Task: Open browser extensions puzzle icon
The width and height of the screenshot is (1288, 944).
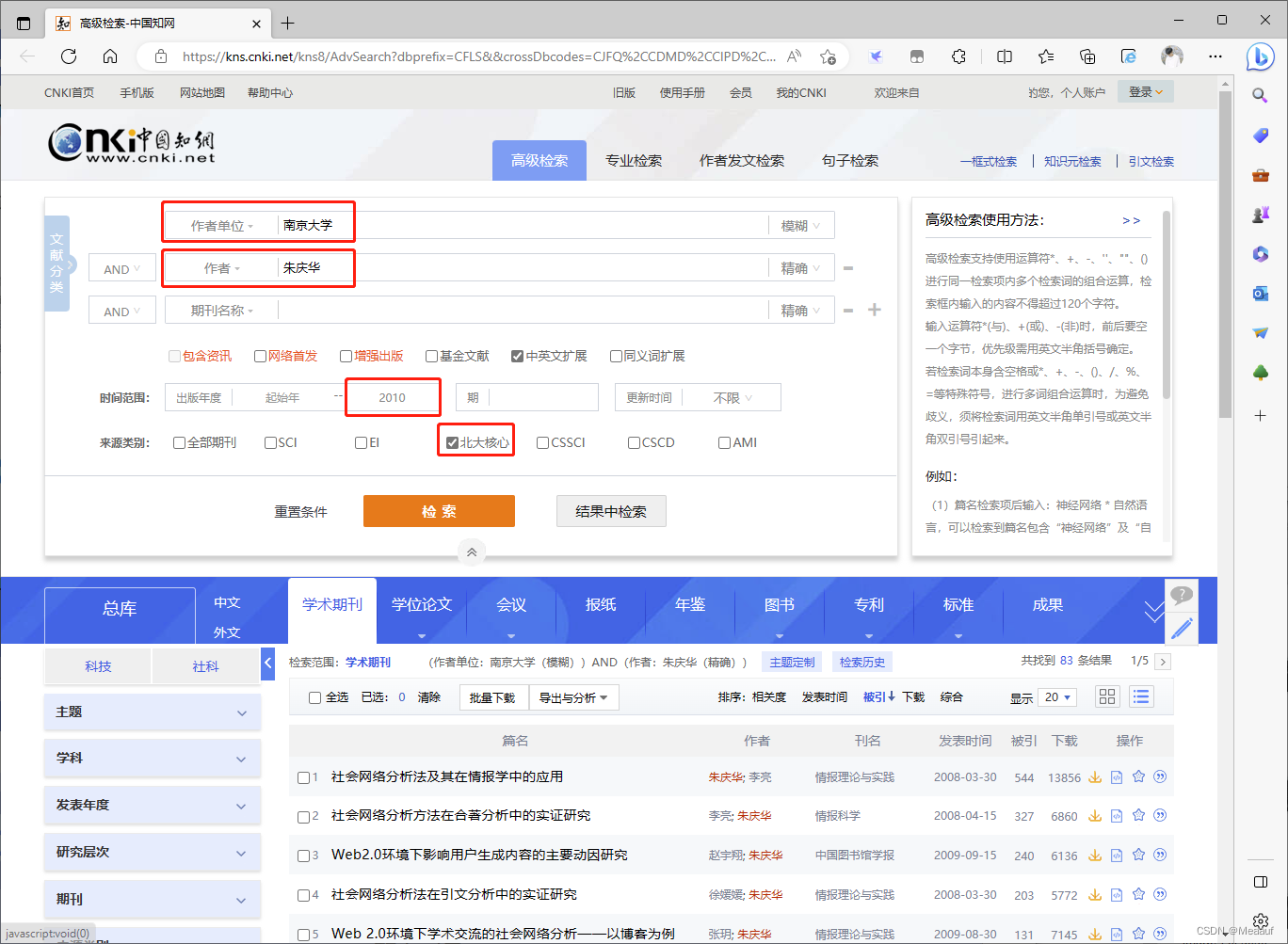Action: pos(958,56)
